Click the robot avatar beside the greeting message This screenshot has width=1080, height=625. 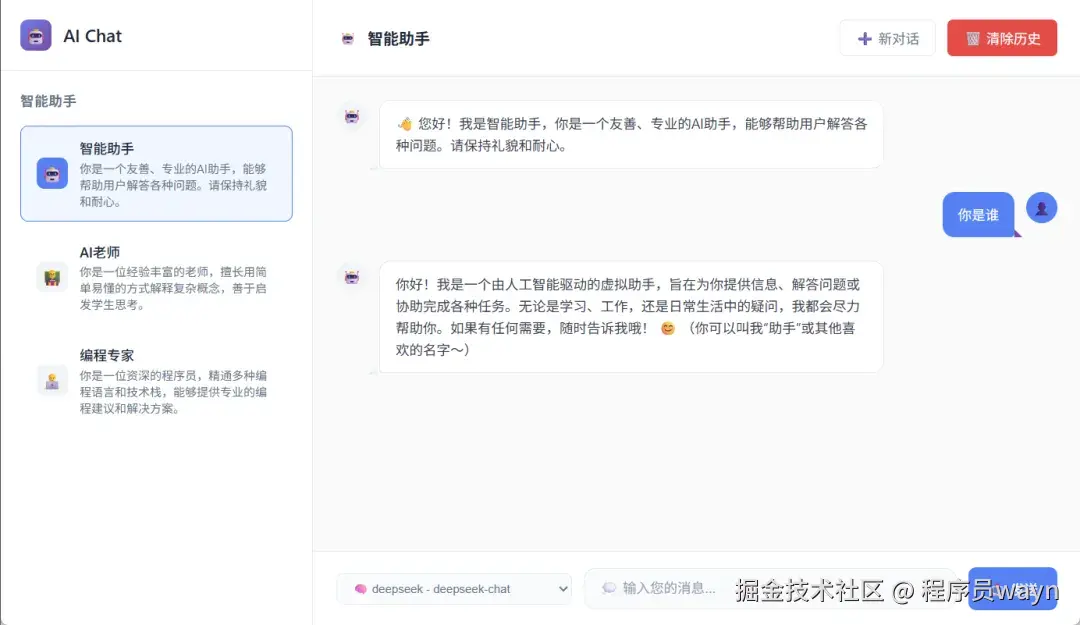tap(351, 116)
